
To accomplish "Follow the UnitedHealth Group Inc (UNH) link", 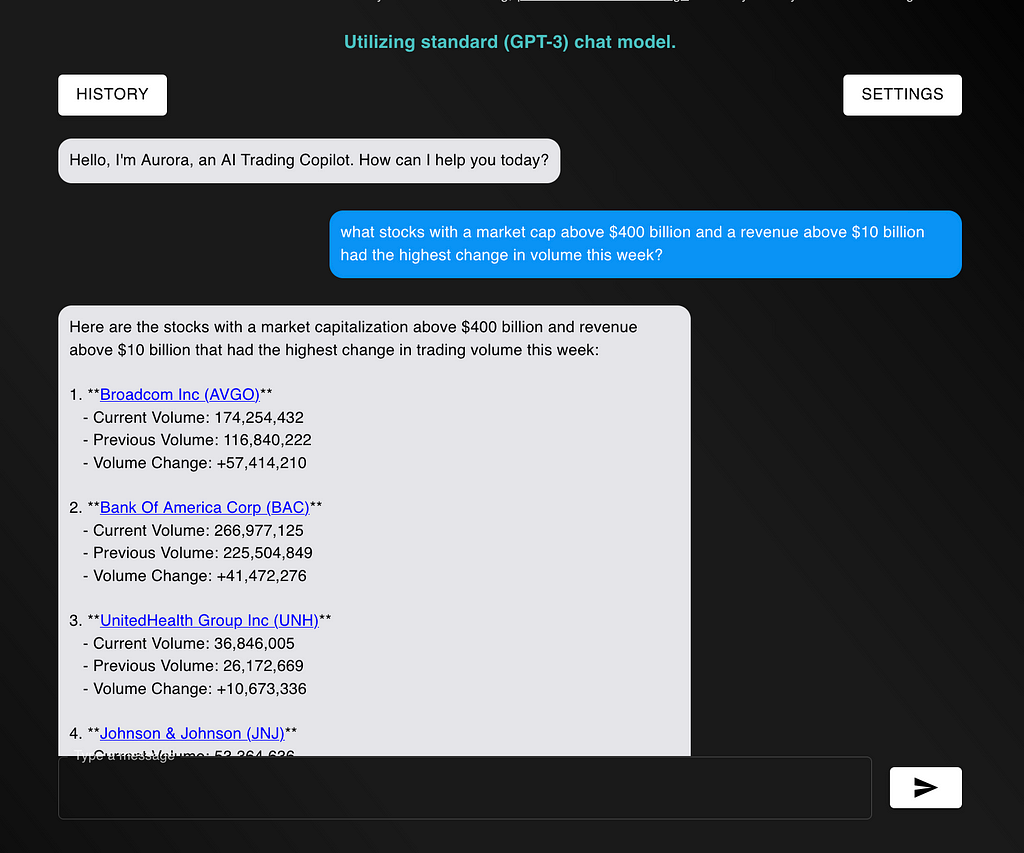I will (209, 620).
